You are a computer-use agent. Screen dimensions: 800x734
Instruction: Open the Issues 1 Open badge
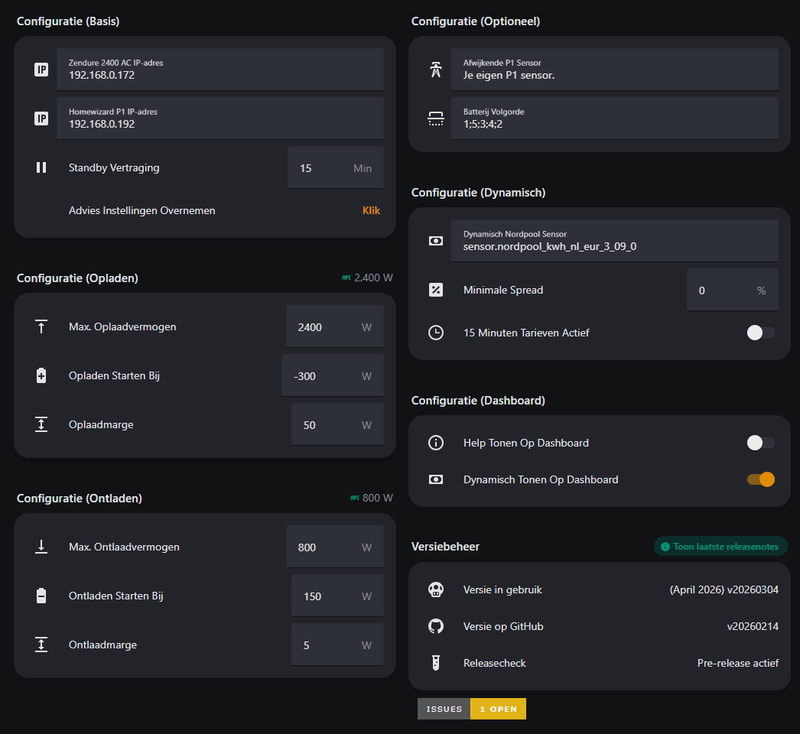coord(472,709)
